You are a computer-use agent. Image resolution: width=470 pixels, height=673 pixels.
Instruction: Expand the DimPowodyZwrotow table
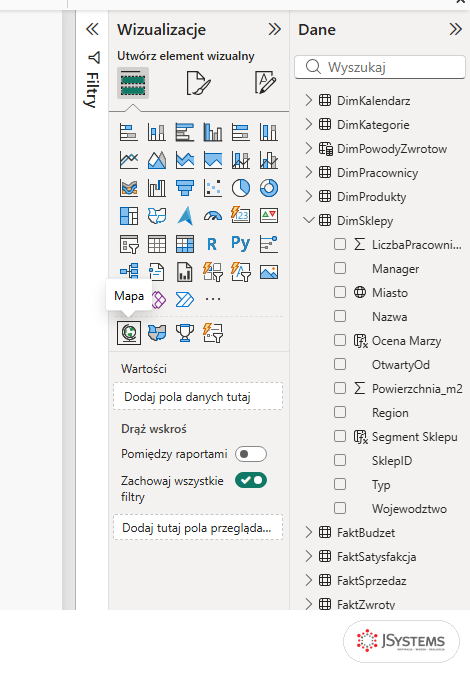click(x=308, y=149)
